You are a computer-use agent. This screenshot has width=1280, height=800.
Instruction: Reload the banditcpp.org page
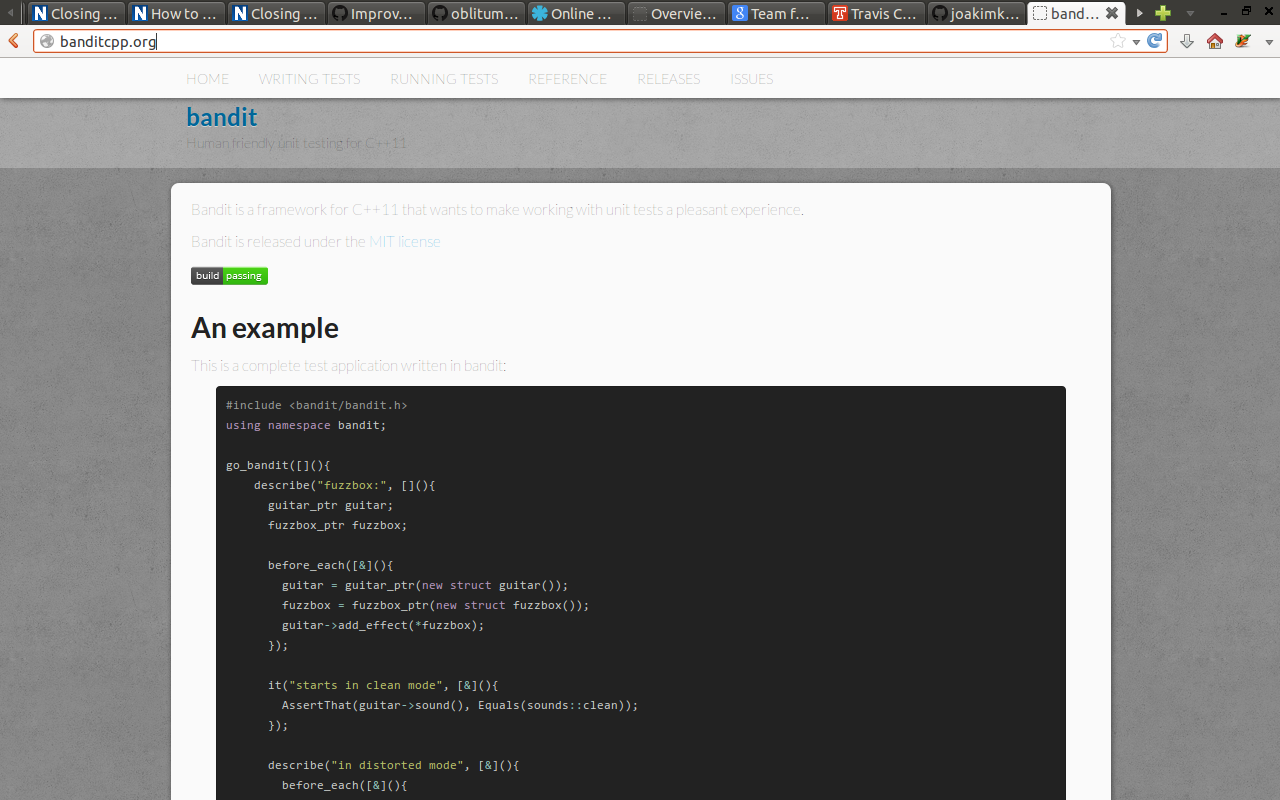pos(1154,41)
